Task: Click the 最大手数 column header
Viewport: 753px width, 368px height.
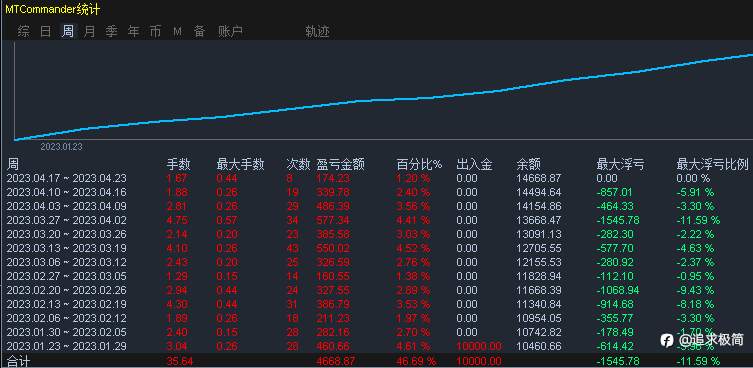Action: (x=241, y=165)
